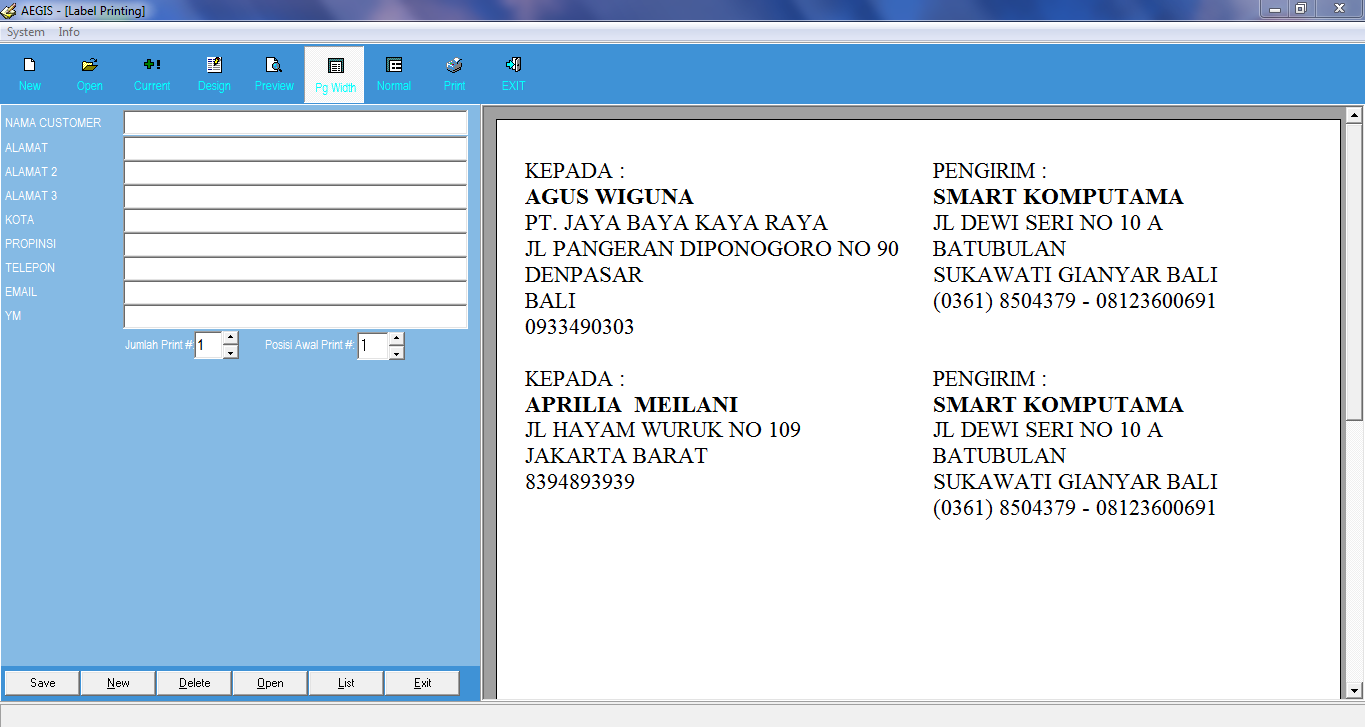Increase the Jumlah Print value

coord(230,340)
